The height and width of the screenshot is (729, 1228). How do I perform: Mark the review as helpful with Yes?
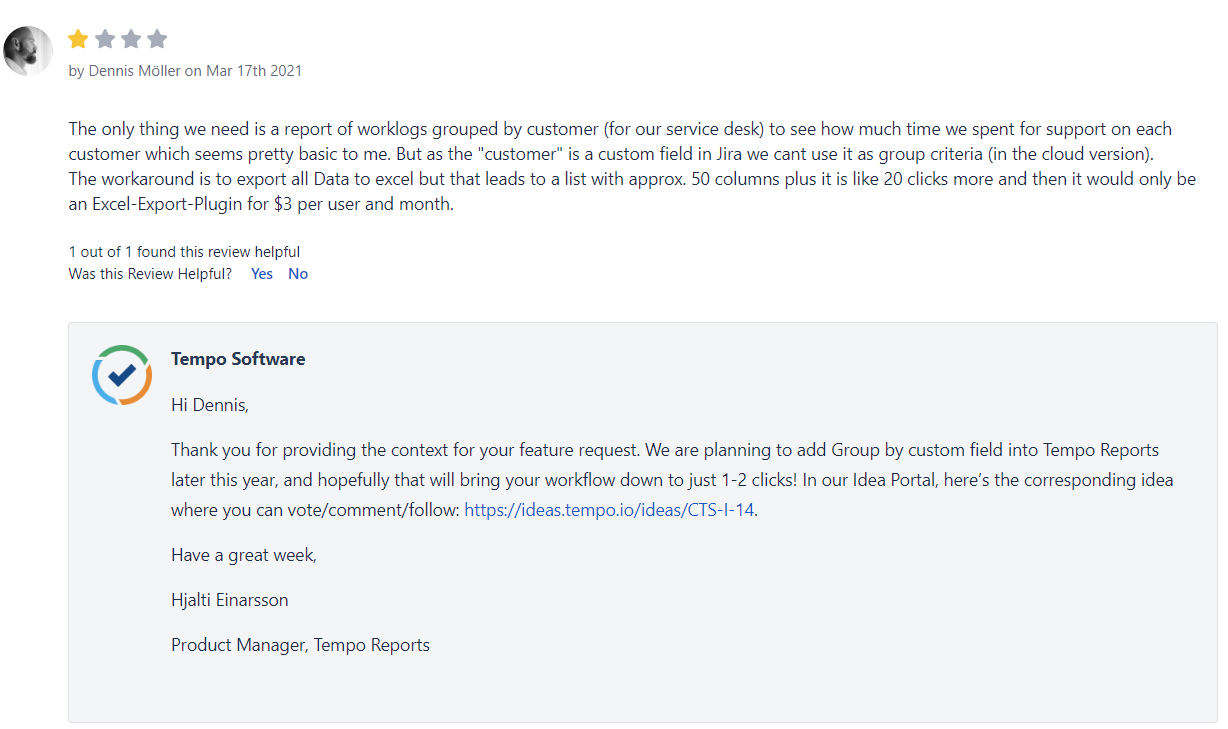pos(262,274)
